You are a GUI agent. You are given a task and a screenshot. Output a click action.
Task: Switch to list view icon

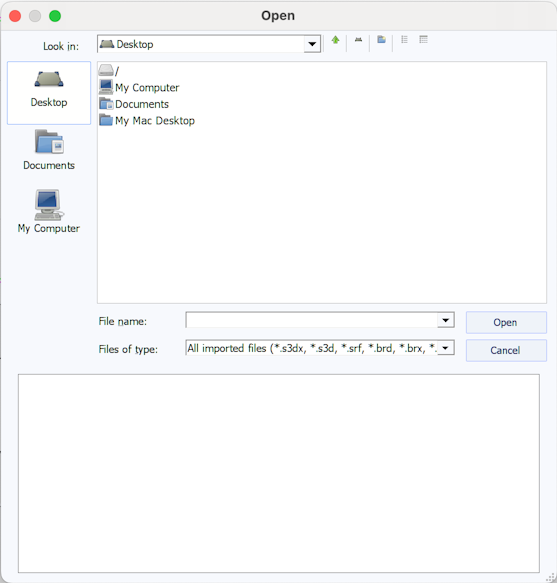(x=404, y=39)
